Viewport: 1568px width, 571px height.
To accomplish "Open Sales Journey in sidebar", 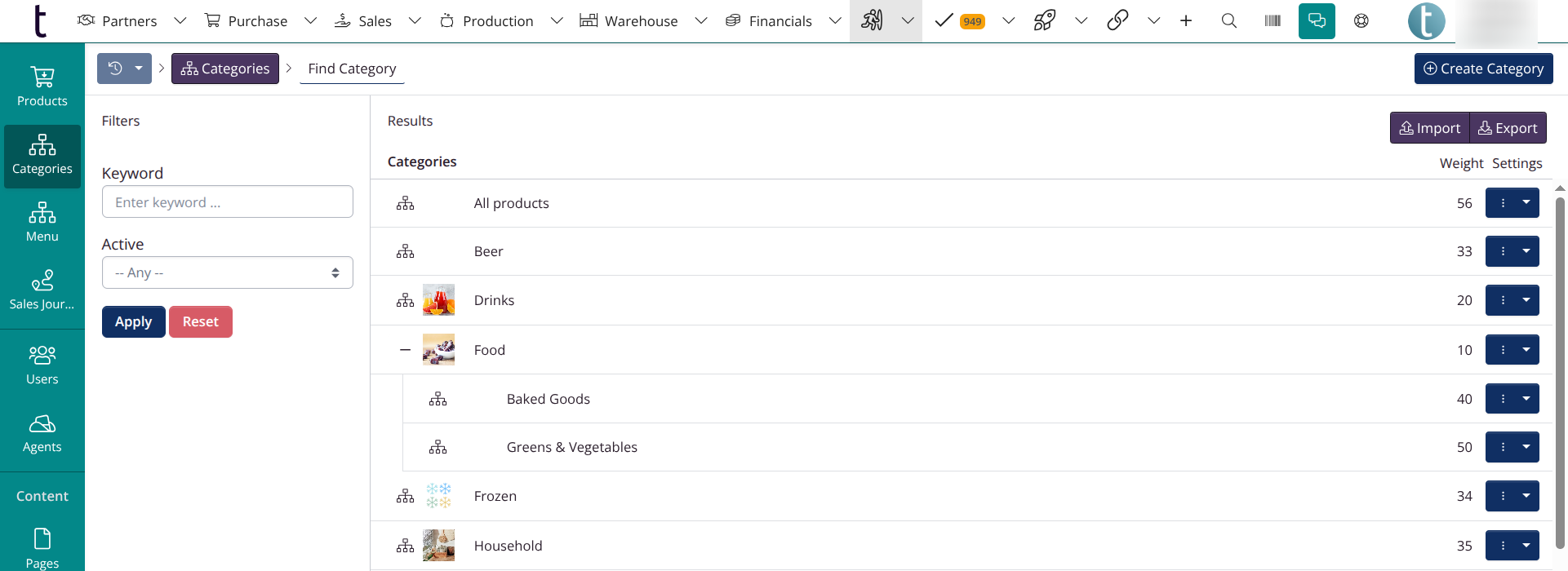I will coord(42,290).
